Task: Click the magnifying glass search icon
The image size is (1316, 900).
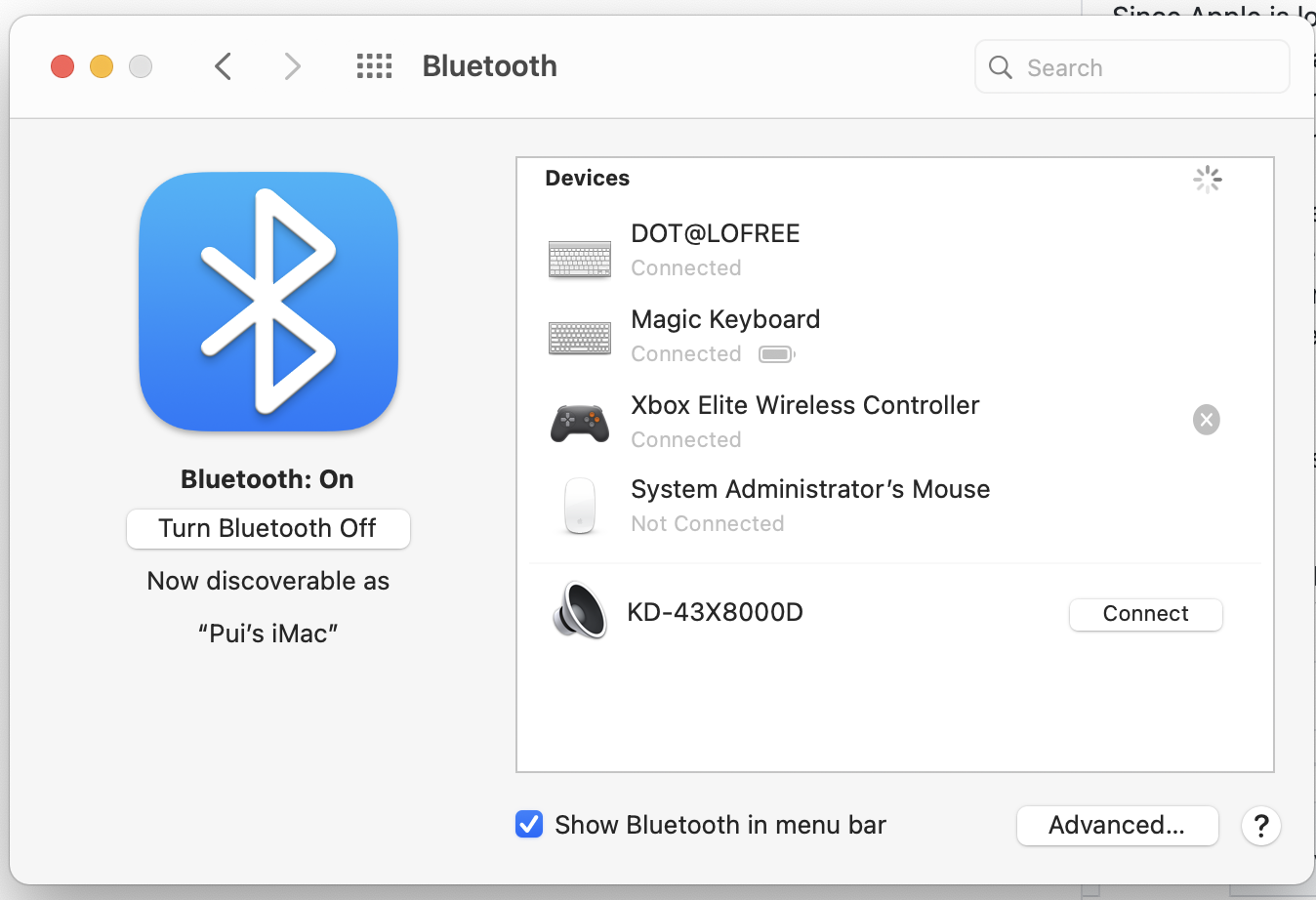Action: [1001, 67]
